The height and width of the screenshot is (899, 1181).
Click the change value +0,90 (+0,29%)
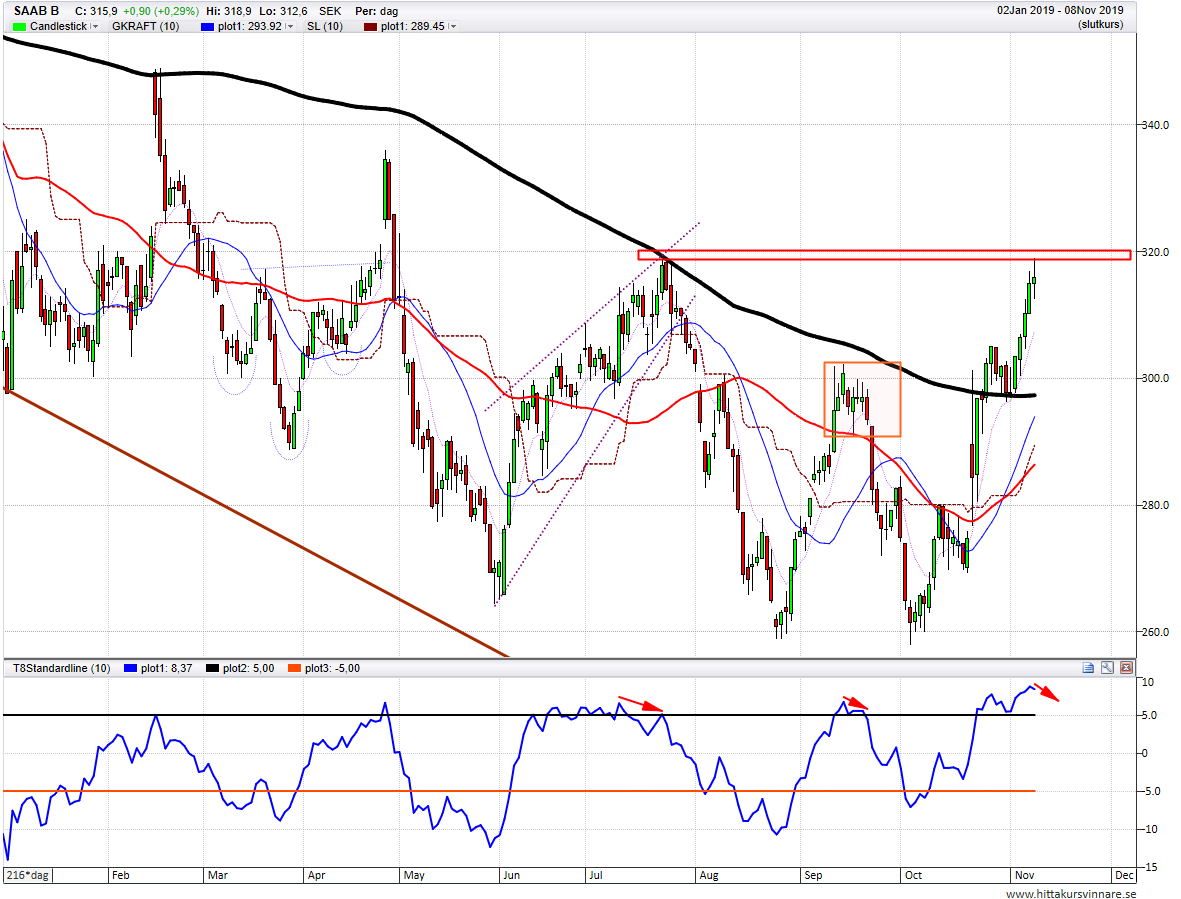(161, 11)
